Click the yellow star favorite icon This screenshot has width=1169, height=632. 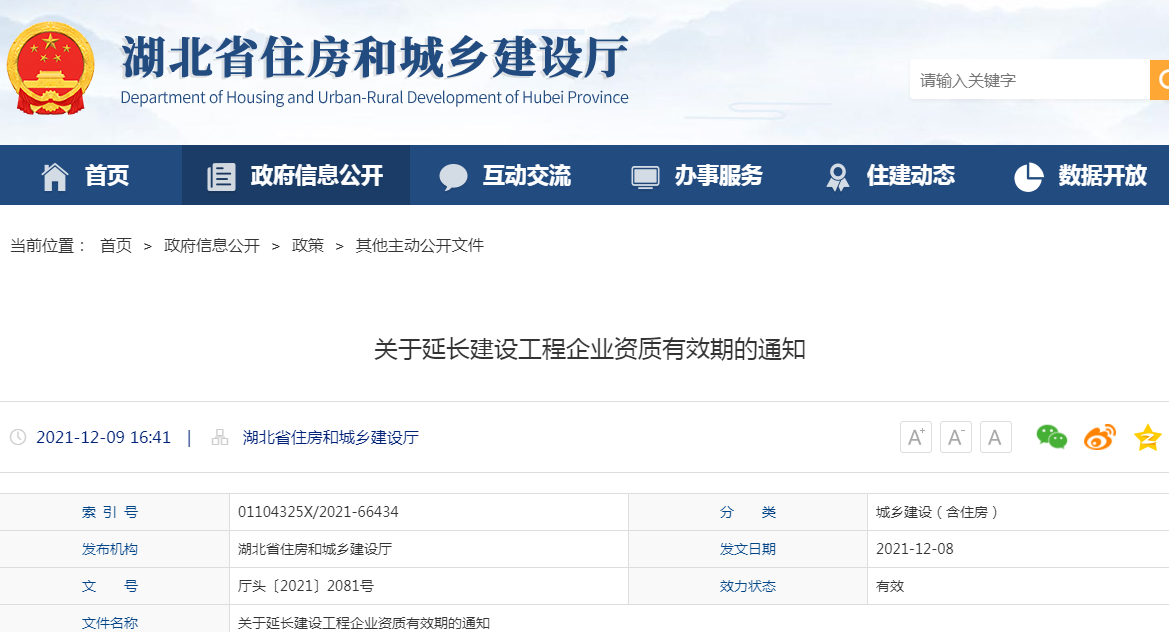(x=1147, y=437)
